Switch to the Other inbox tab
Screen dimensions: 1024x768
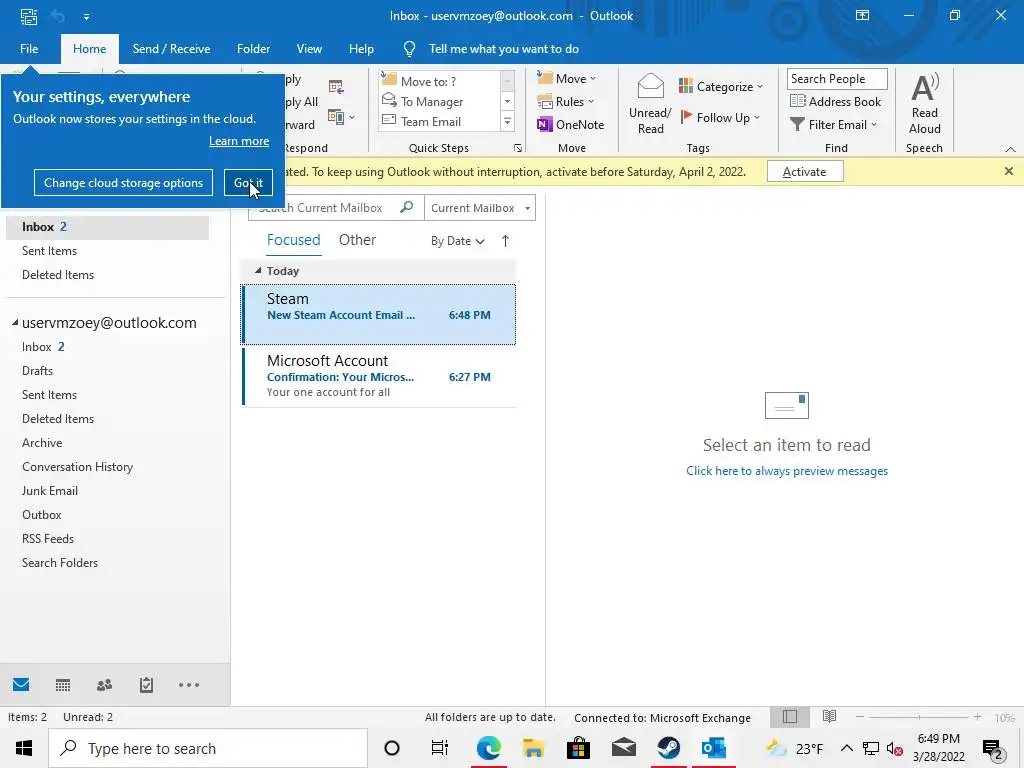point(357,240)
